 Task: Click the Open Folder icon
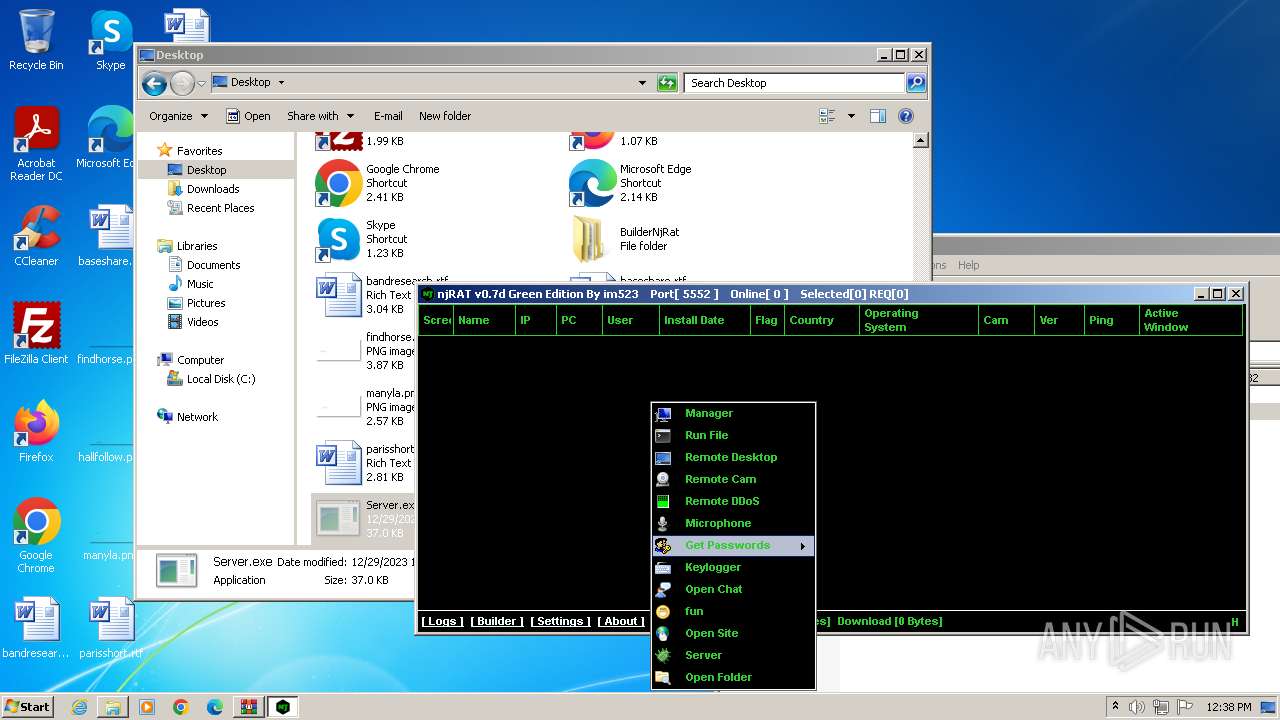pos(663,677)
